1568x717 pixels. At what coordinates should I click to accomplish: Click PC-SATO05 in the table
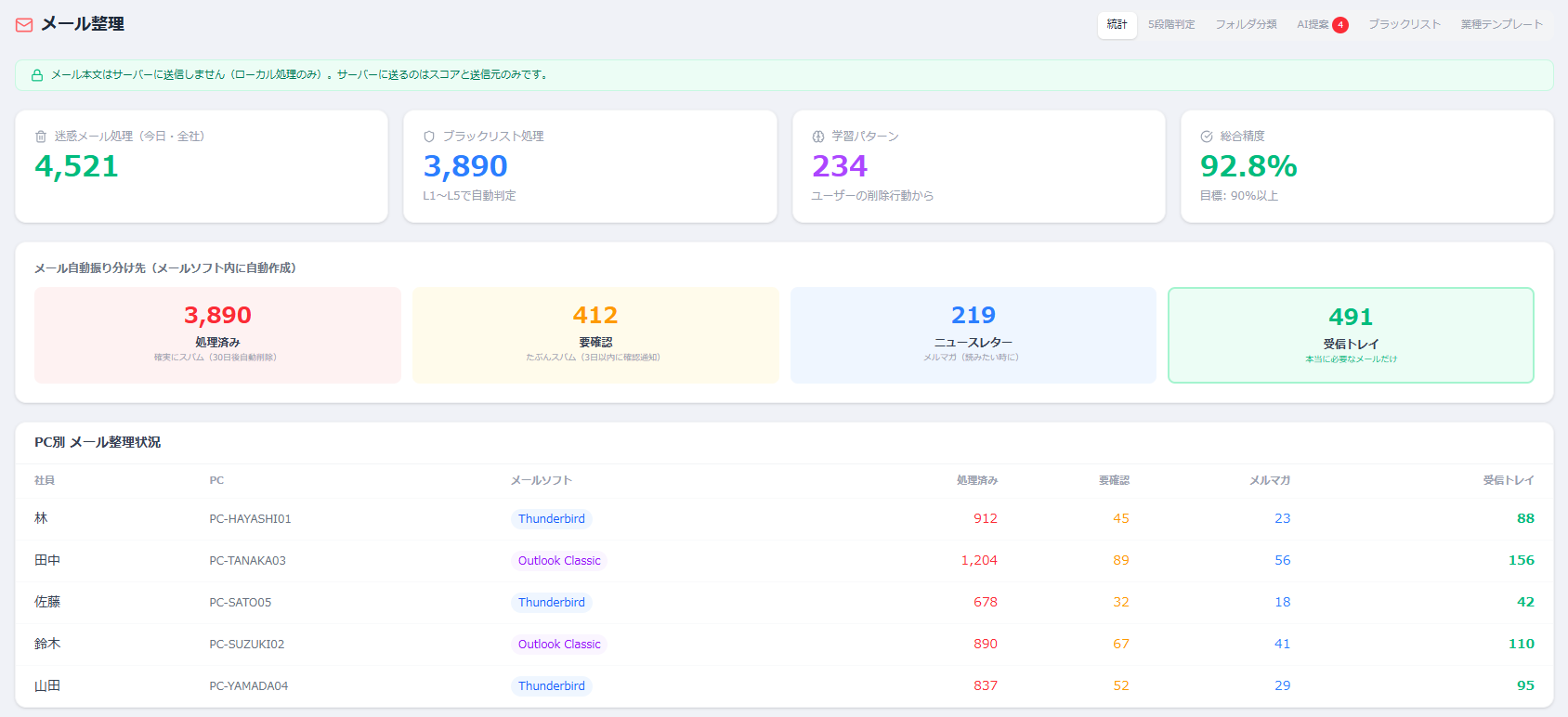pos(241,603)
